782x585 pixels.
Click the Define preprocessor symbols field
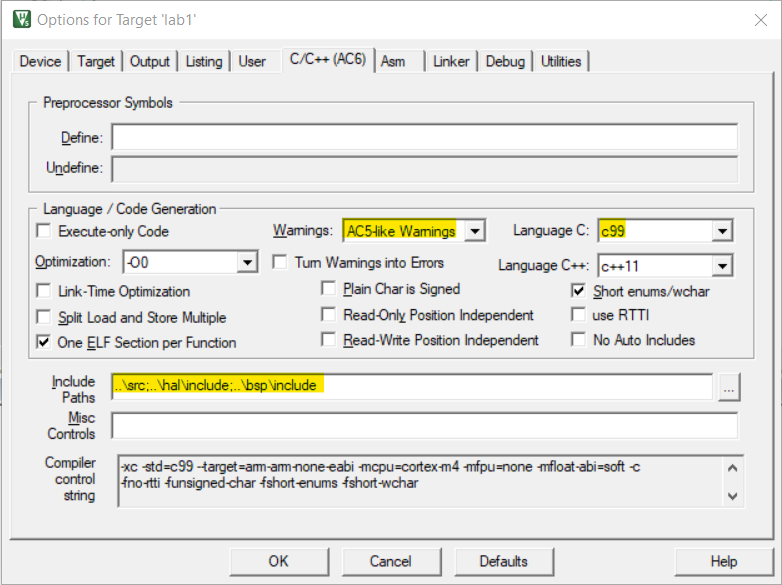coord(424,138)
